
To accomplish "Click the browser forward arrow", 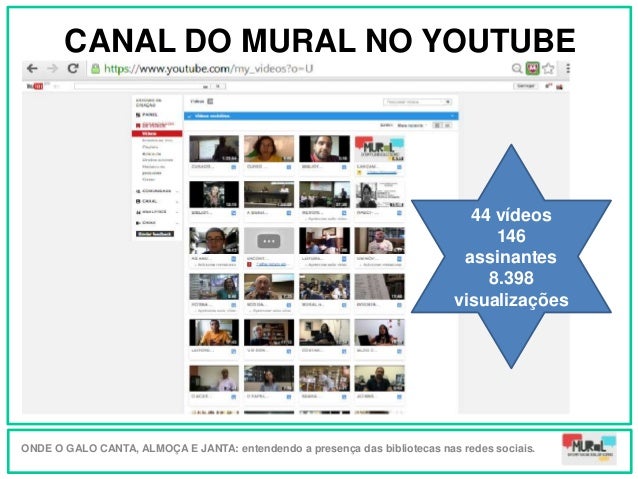I will 52,68.
